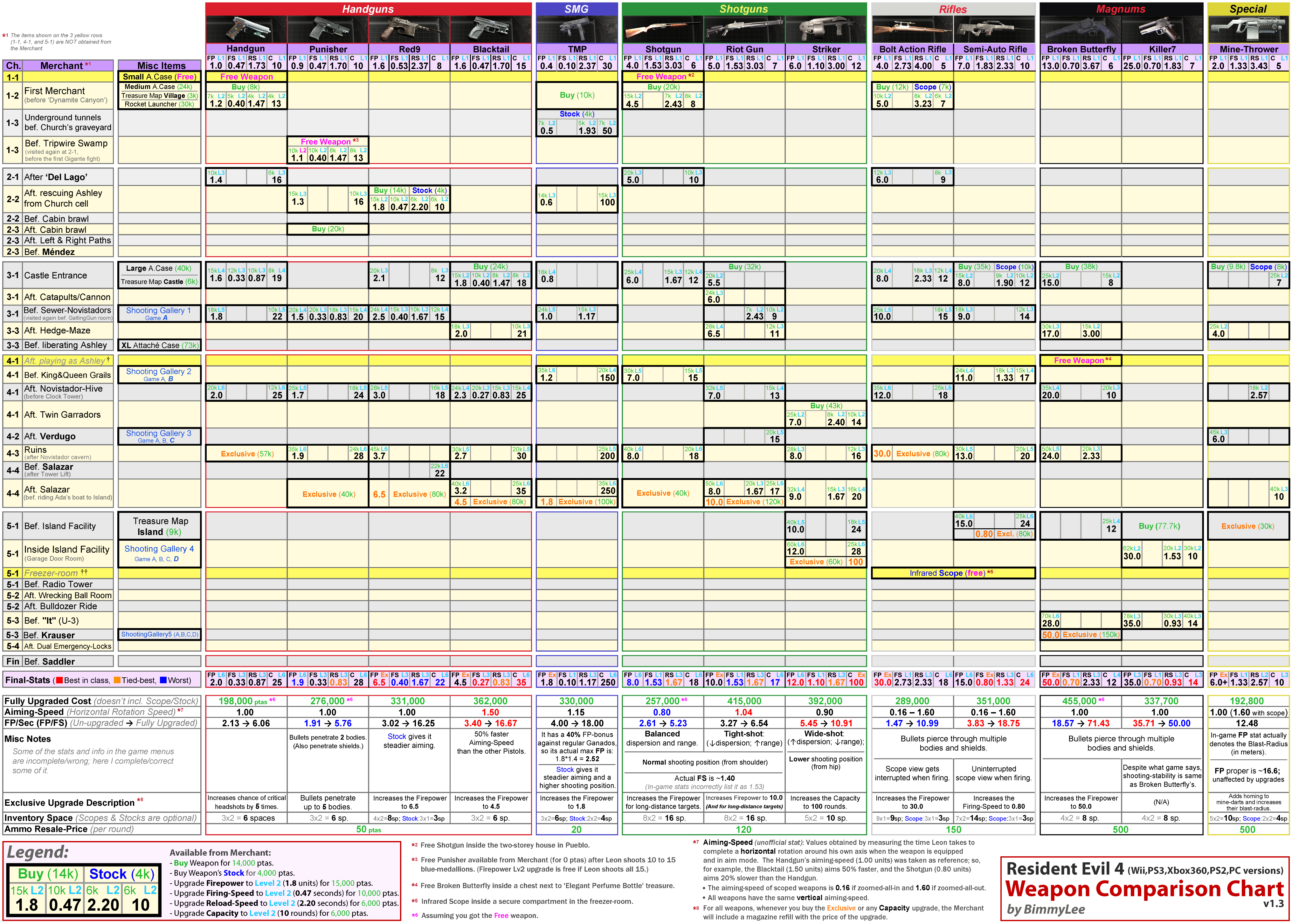Click the 'Small A.Case (Free)' cell
1292x924 pixels.
tap(159, 77)
